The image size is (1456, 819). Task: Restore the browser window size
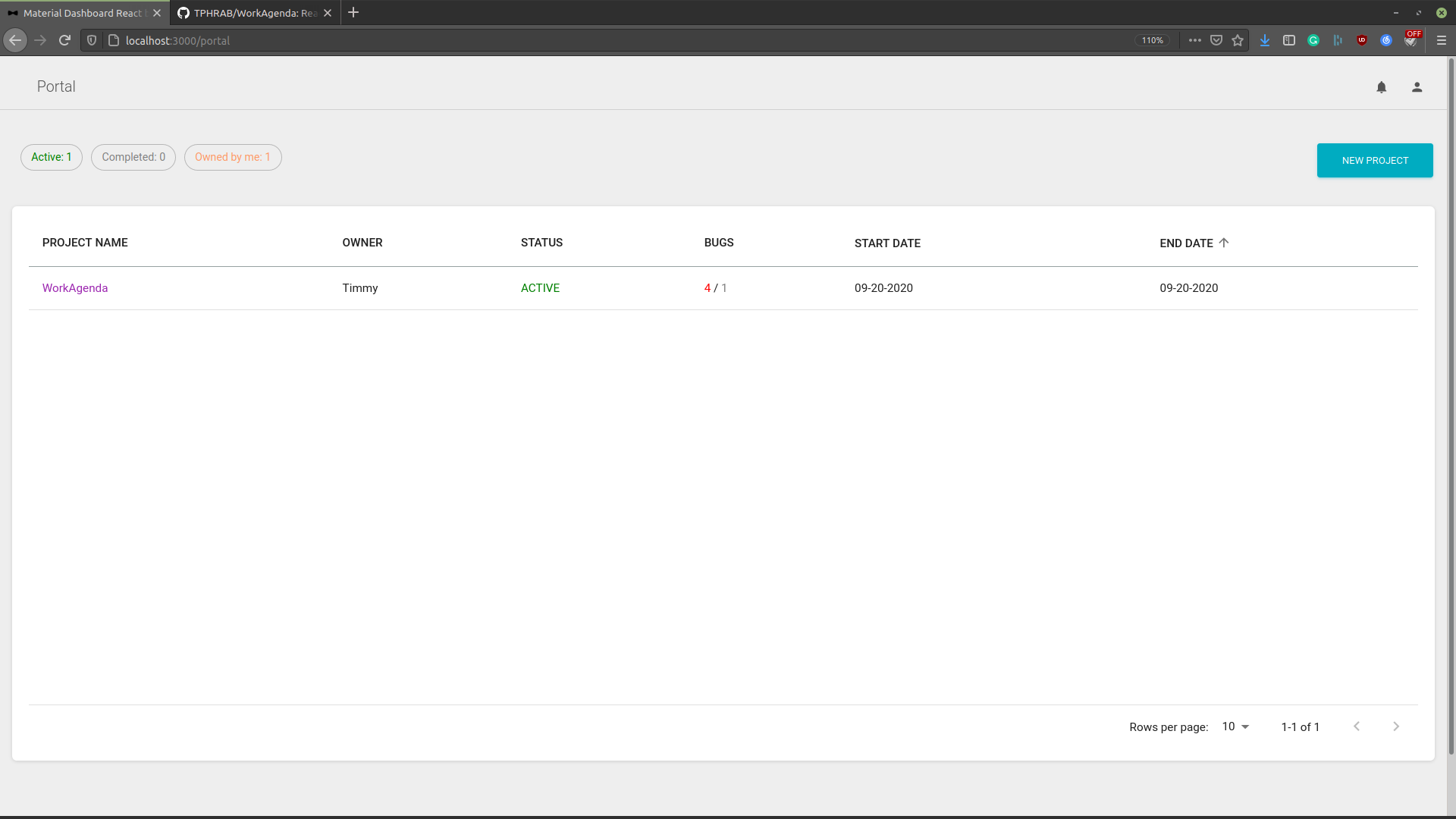[1418, 13]
